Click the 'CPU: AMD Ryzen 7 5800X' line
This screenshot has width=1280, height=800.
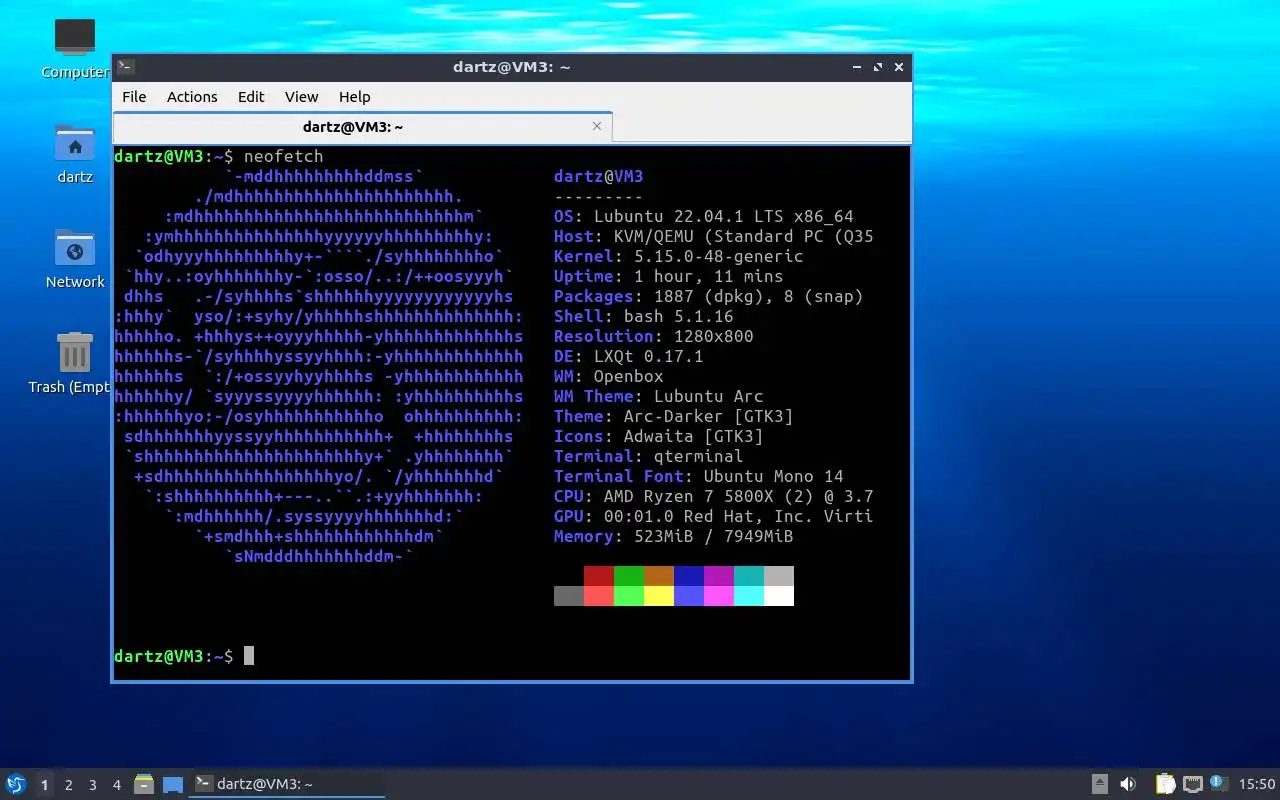pos(714,496)
